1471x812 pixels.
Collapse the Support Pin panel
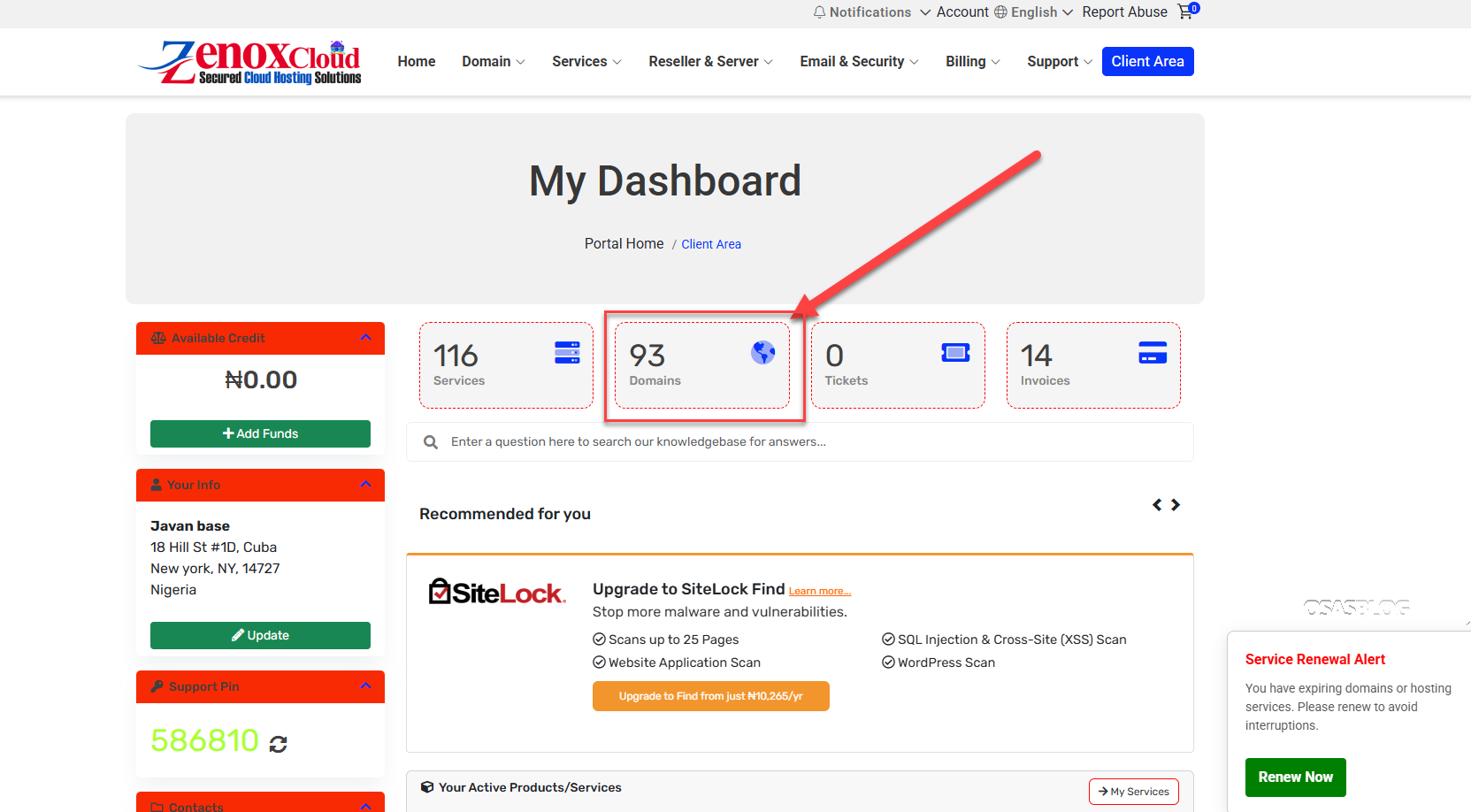pos(365,686)
